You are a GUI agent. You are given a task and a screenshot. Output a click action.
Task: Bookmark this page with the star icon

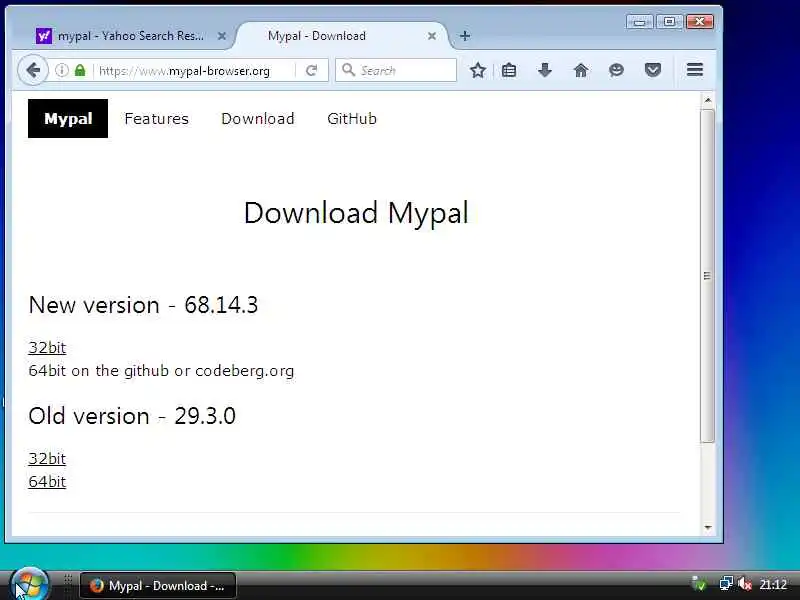478,70
